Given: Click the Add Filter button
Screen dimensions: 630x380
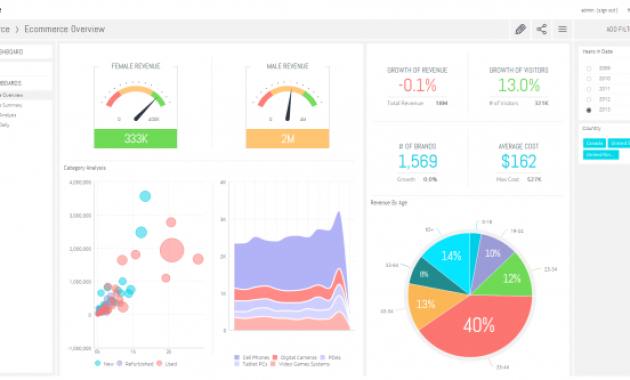Looking at the screenshot, I should point(618,29).
